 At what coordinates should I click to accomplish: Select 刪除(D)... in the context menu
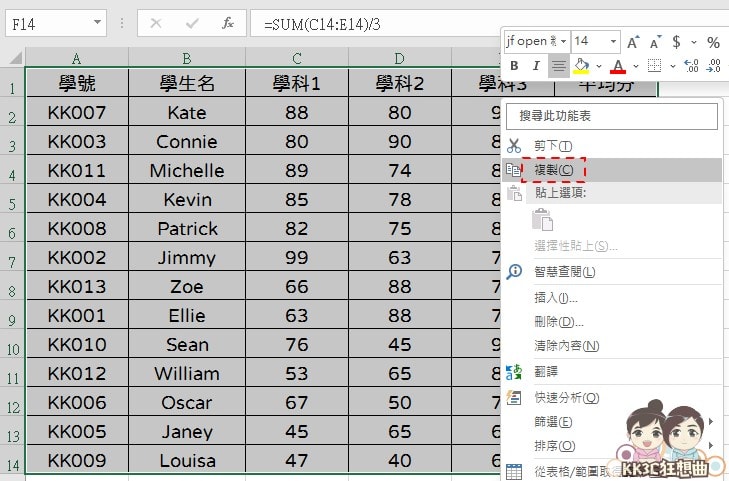pos(559,321)
